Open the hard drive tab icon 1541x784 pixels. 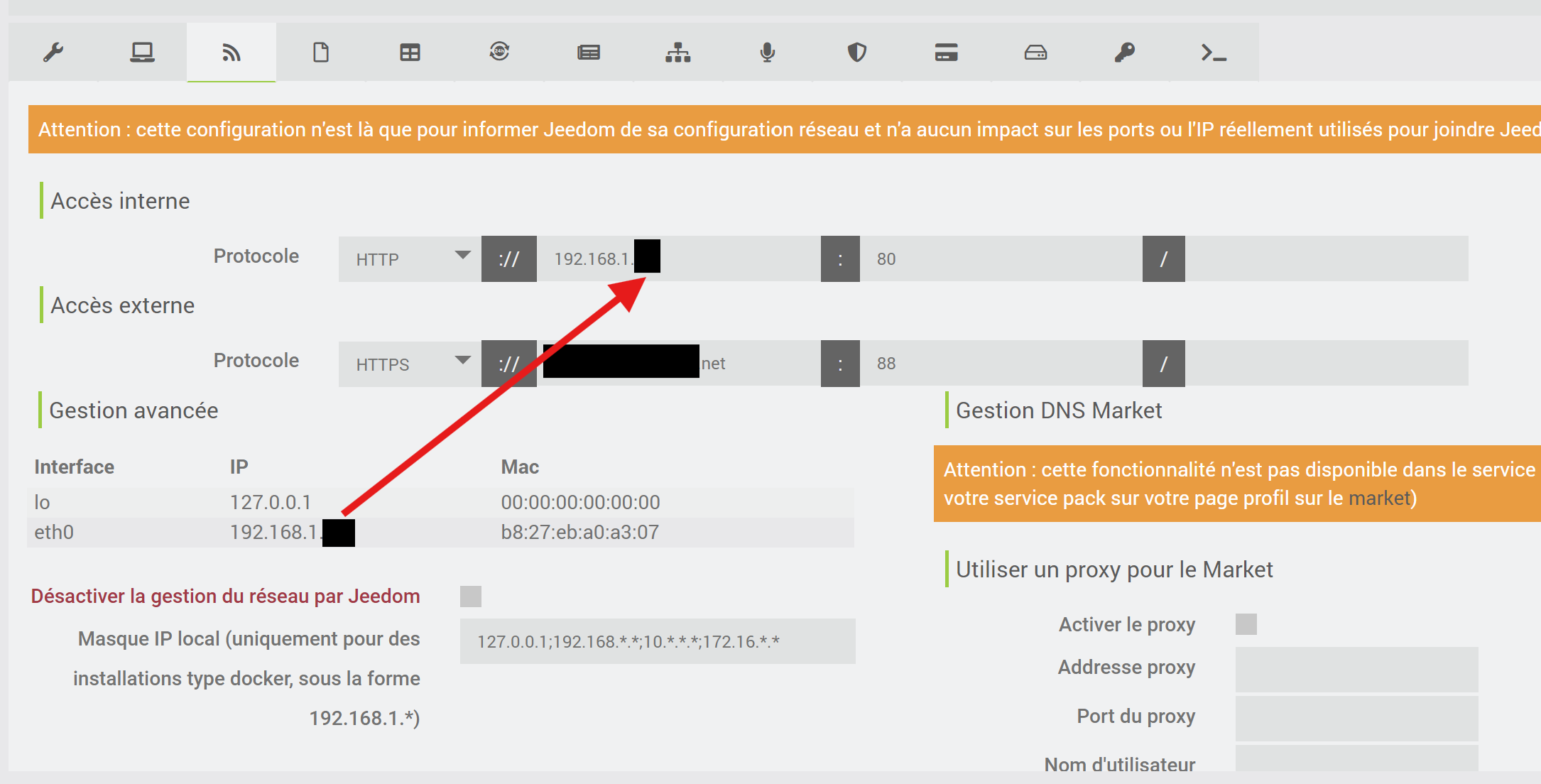[x=1035, y=53]
